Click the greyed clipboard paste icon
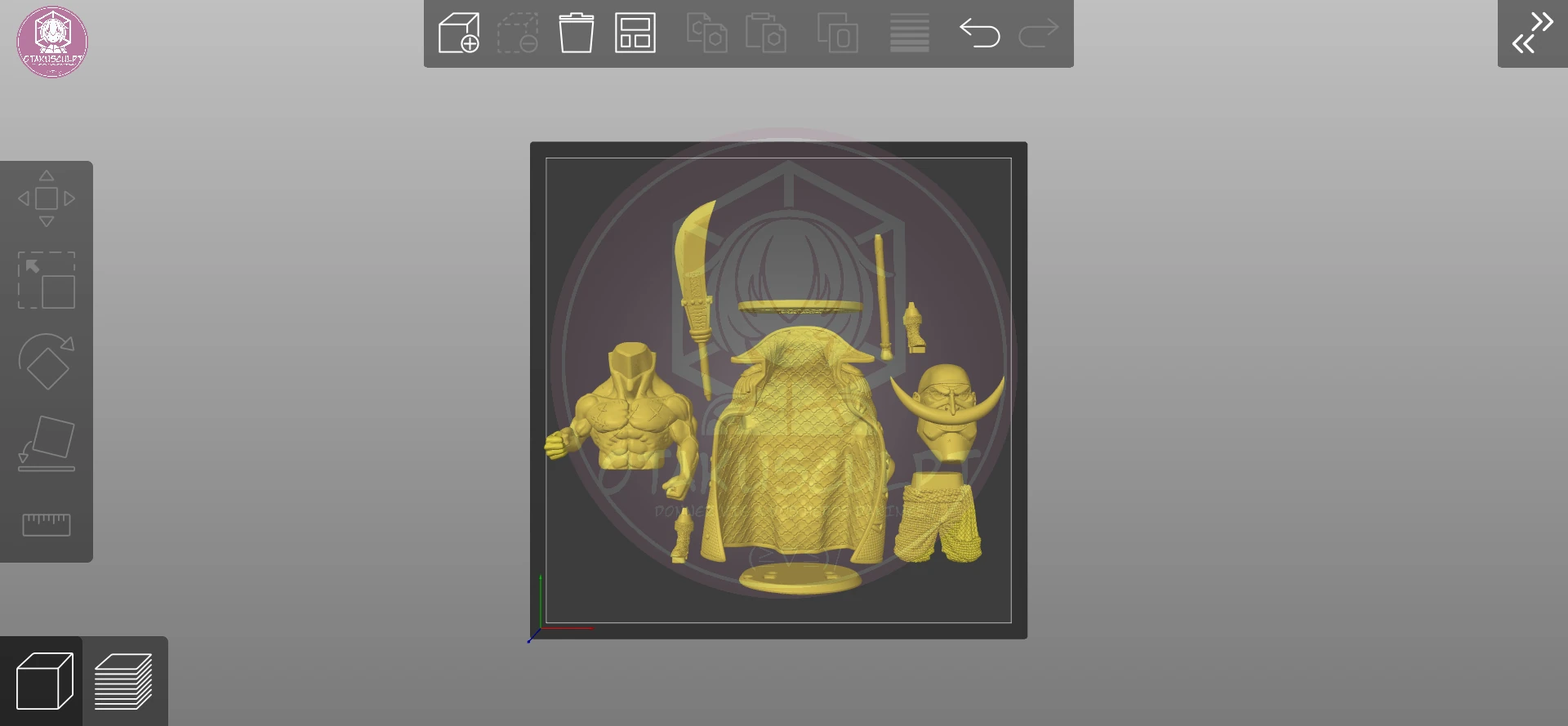Screen dimensions: 1568x726 point(766,33)
